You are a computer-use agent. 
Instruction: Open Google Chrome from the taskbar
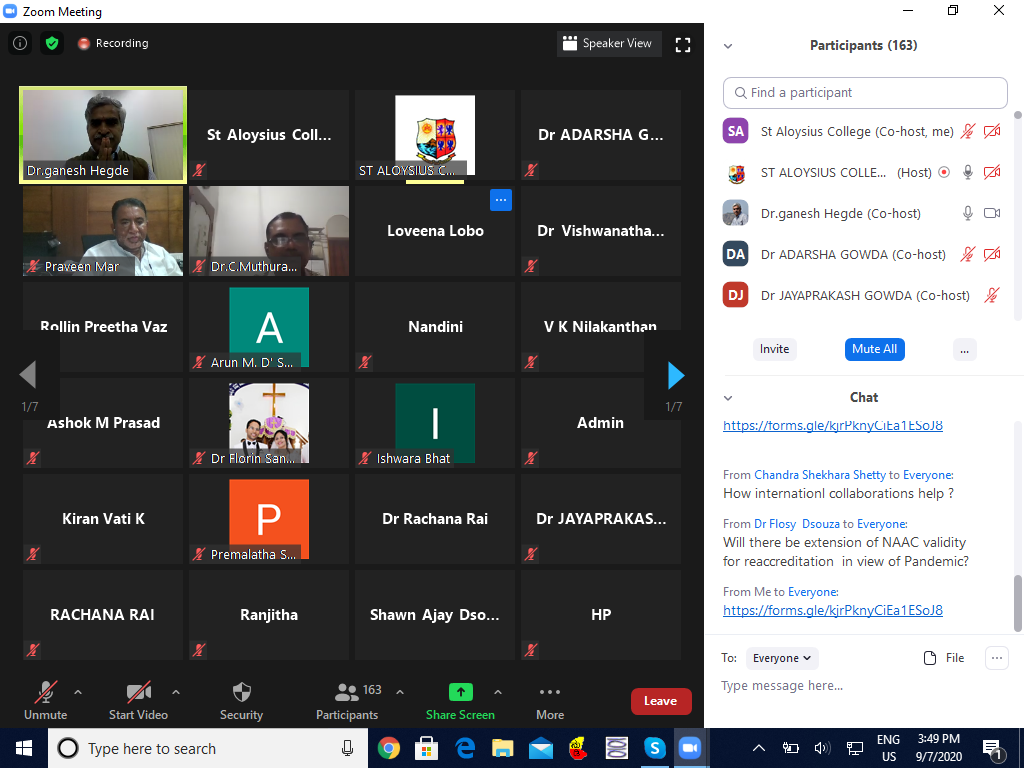[x=389, y=748]
